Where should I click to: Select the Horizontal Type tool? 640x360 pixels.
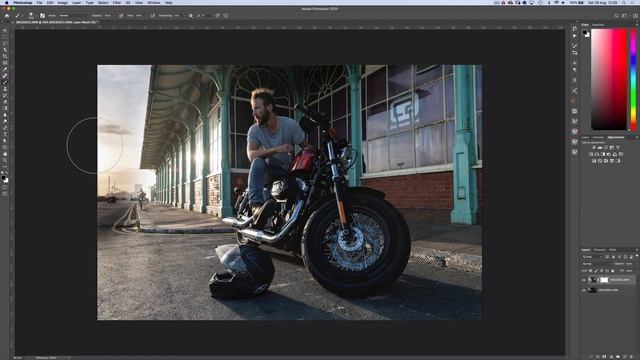click(x=5, y=133)
